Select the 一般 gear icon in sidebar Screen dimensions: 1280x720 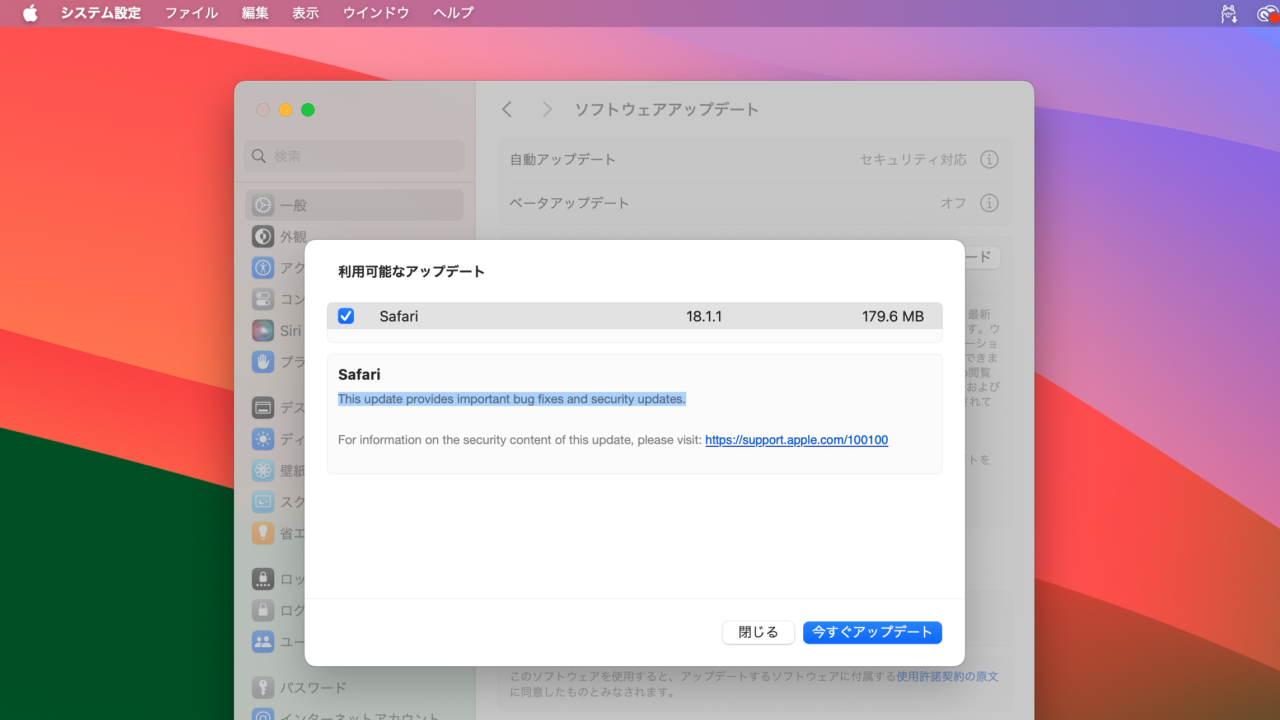pos(263,205)
